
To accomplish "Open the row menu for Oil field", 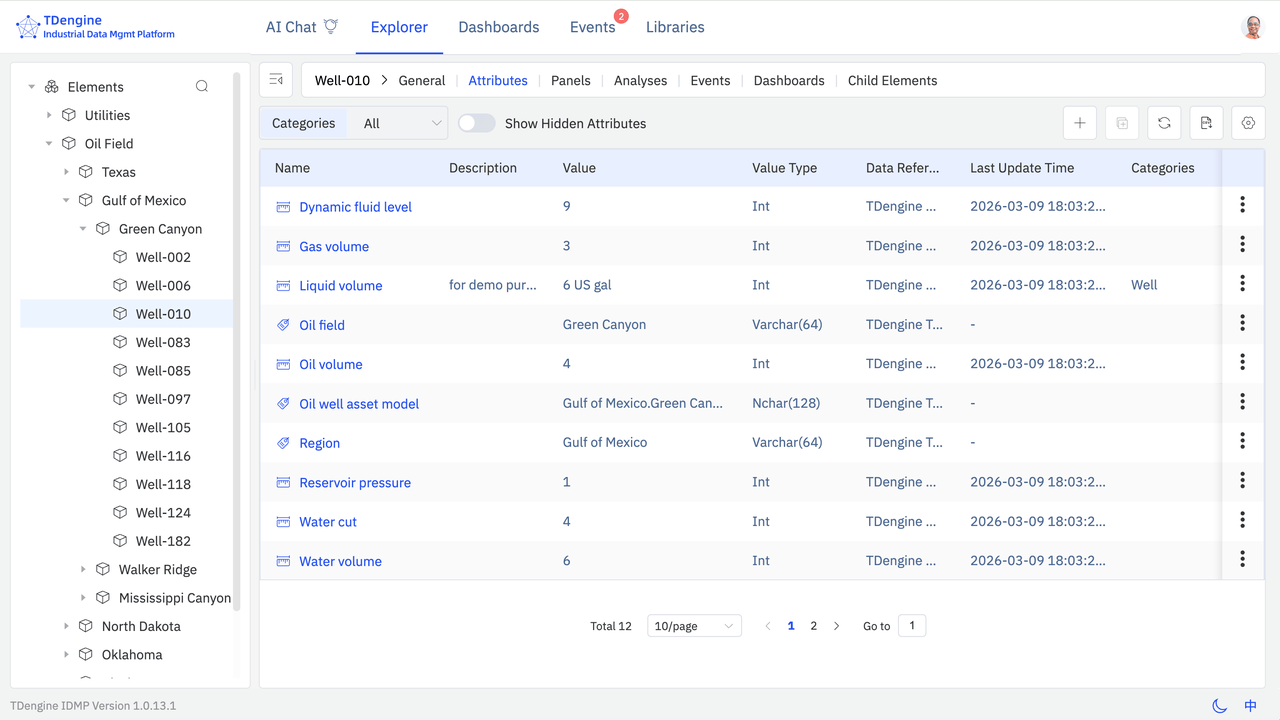I will click(1242, 323).
